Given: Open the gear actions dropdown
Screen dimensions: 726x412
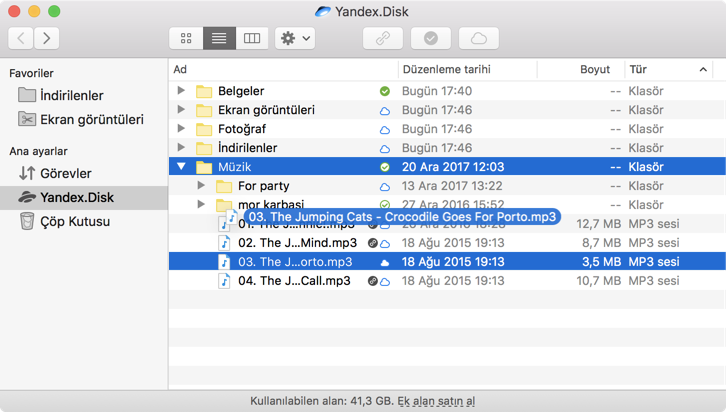Looking at the screenshot, I should tap(296, 38).
